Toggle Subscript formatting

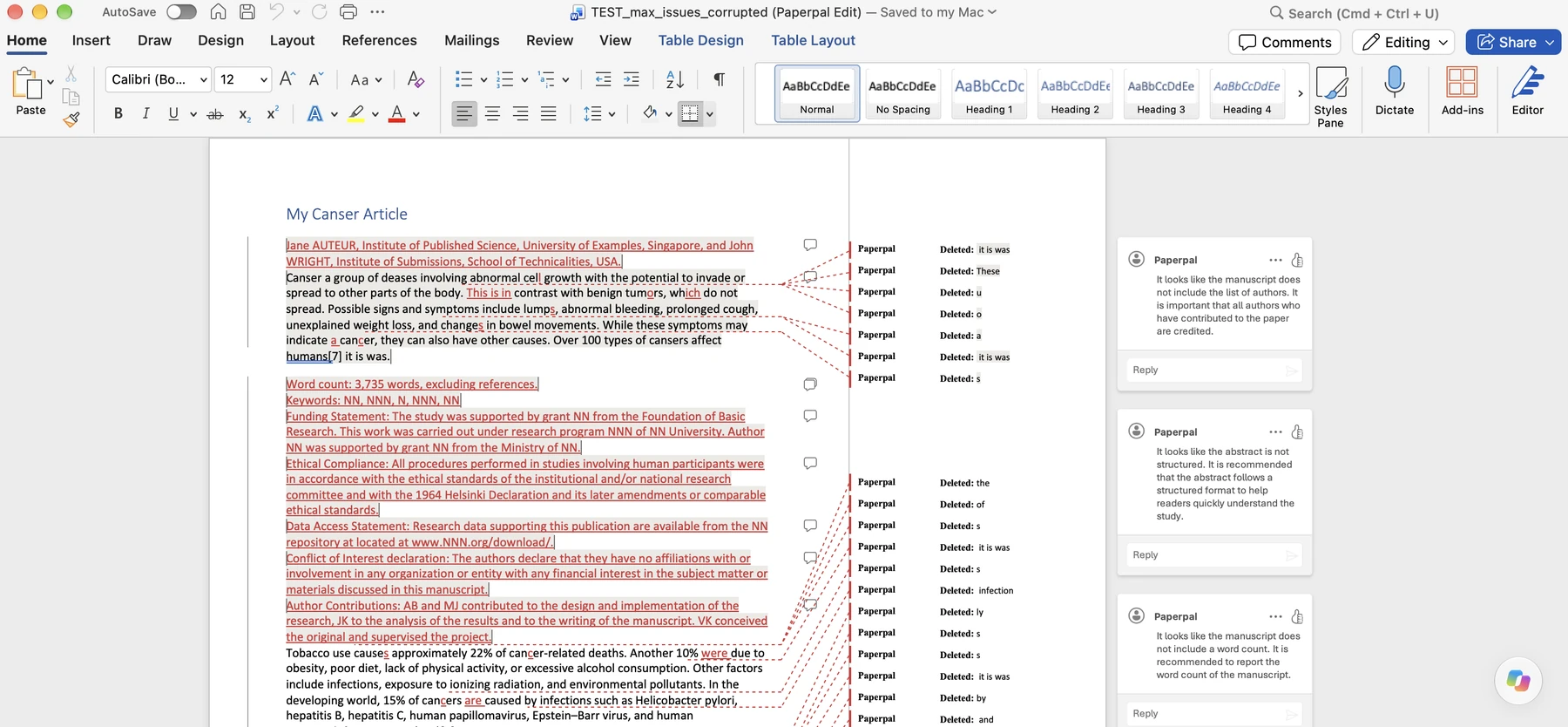(245, 114)
